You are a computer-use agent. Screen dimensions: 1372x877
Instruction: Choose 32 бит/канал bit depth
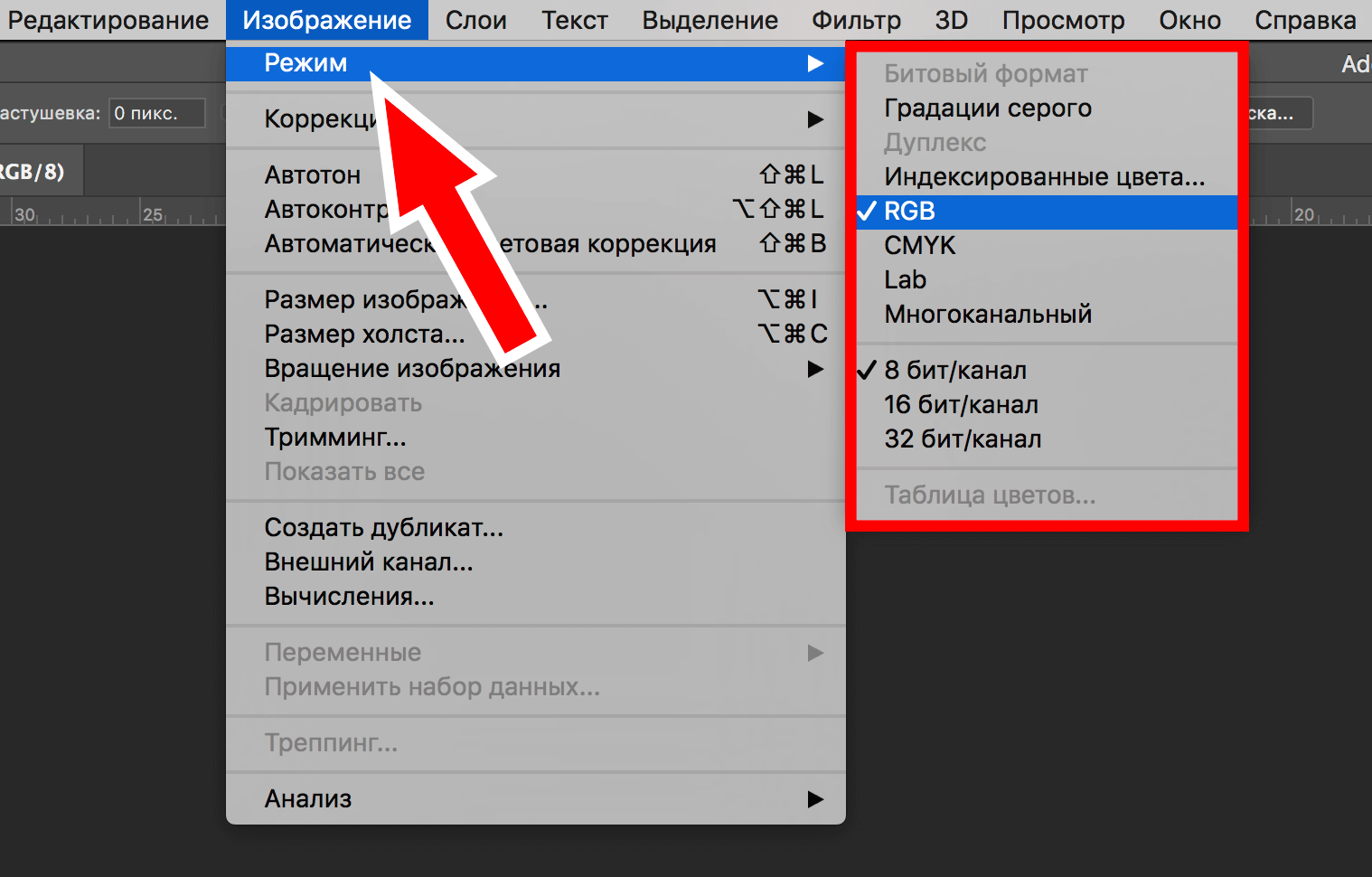963,439
